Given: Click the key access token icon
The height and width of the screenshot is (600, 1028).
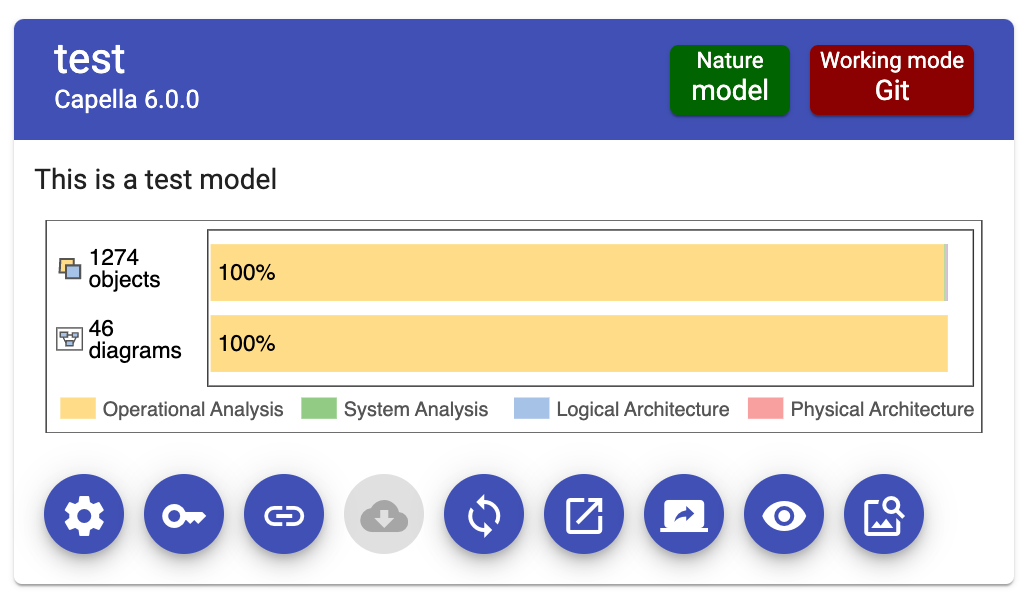Looking at the screenshot, I should click(184, 515).
